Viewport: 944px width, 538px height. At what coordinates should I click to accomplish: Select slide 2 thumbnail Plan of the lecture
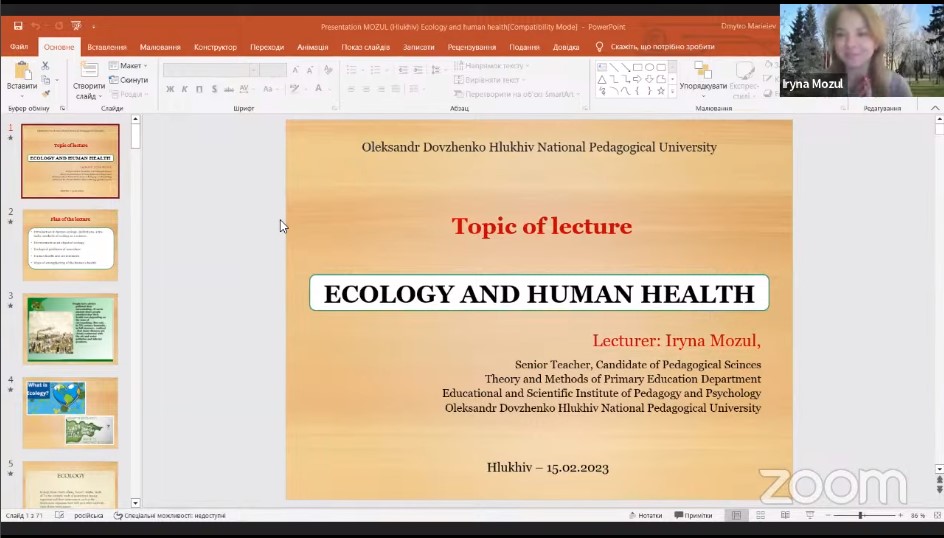coord(70,245)
